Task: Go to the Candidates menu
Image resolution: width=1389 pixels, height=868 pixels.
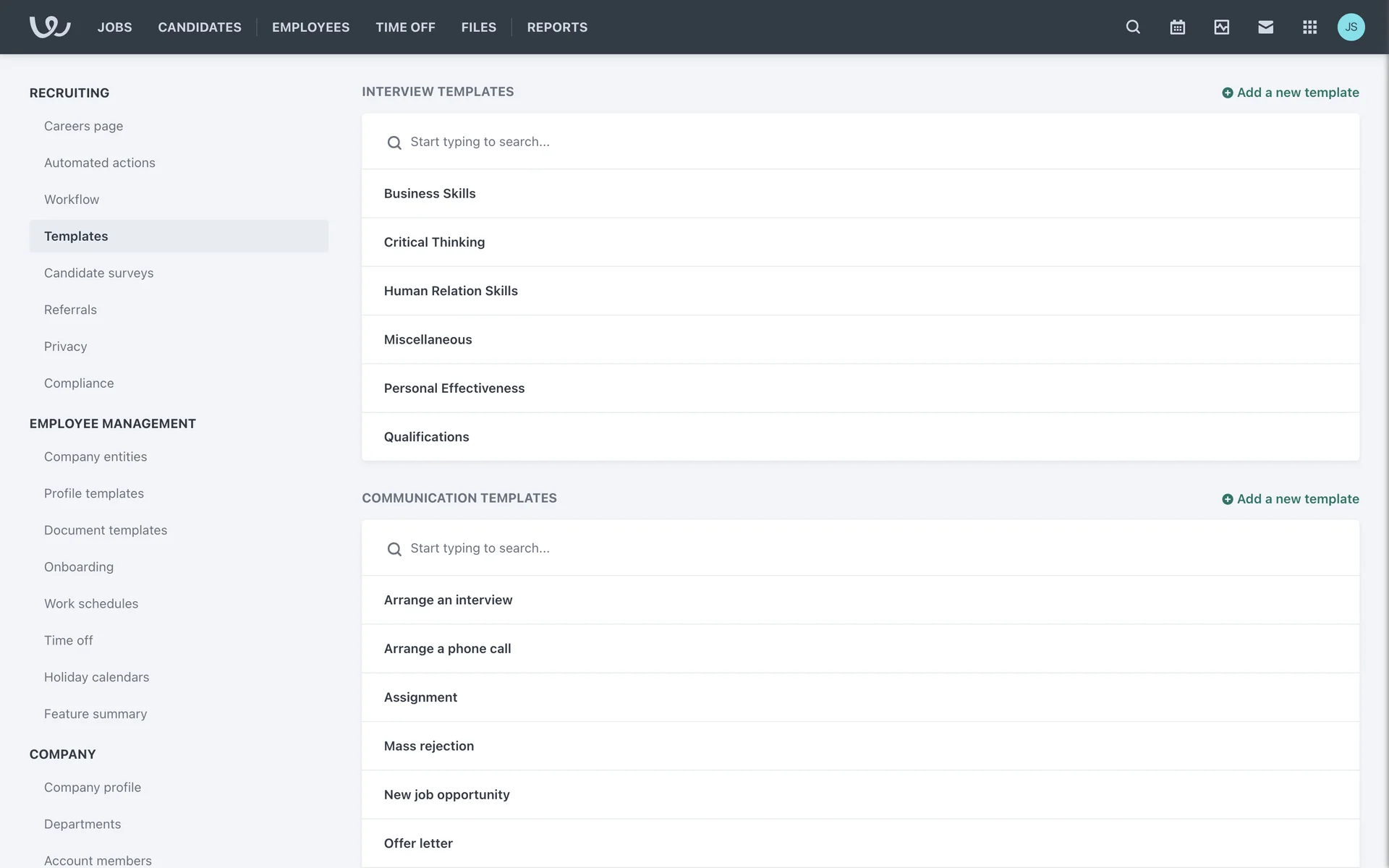Action: pos(200,27)
